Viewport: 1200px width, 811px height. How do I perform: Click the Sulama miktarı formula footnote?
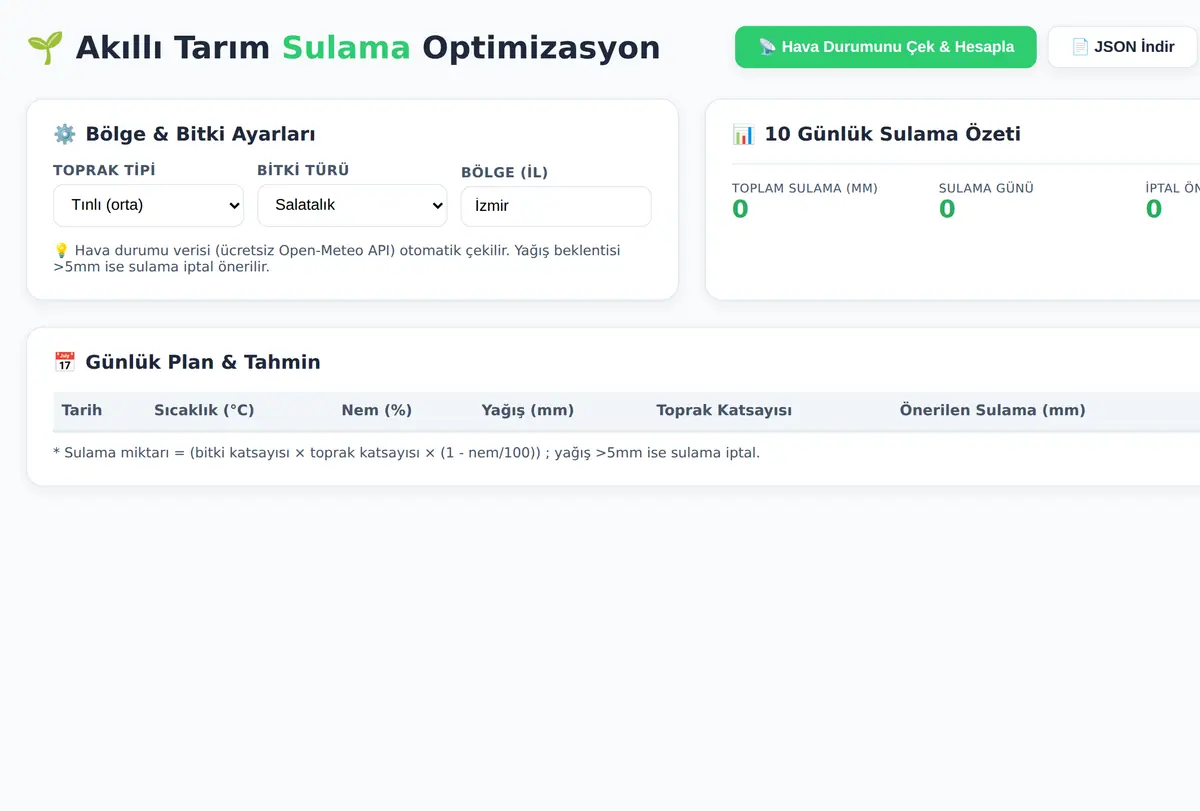(x=406, y=453)
